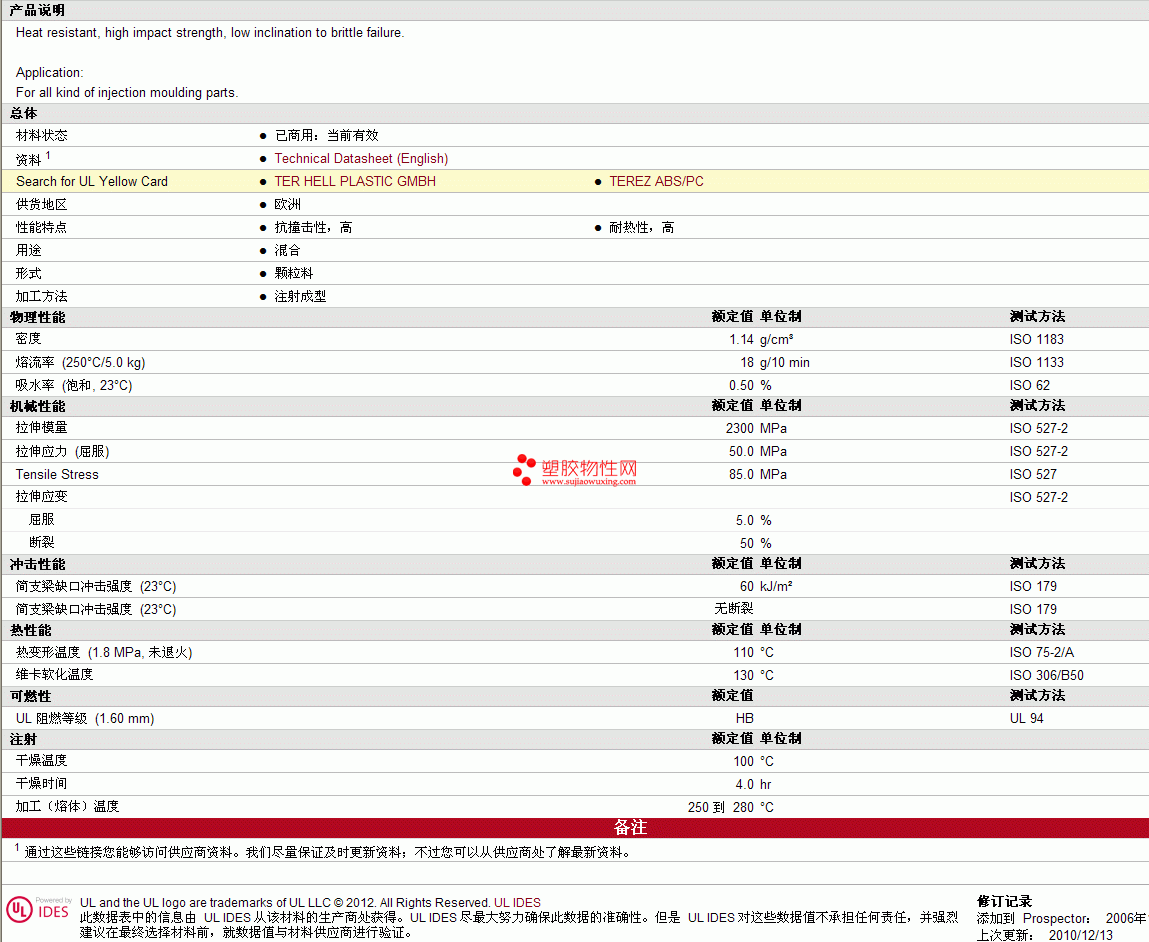Click the red UL IDES link after "All Rights Reserved."
This screenshot has height=942, width=1149.
pos(517,902)
